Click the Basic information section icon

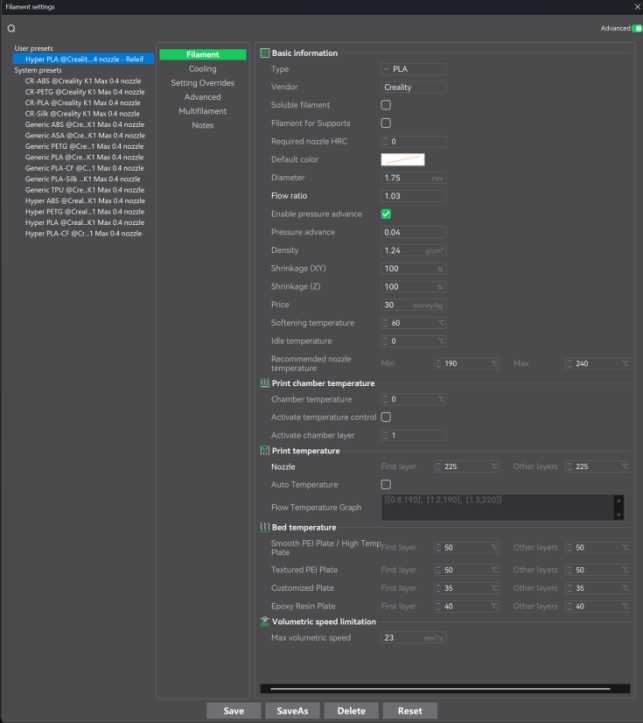265,54
